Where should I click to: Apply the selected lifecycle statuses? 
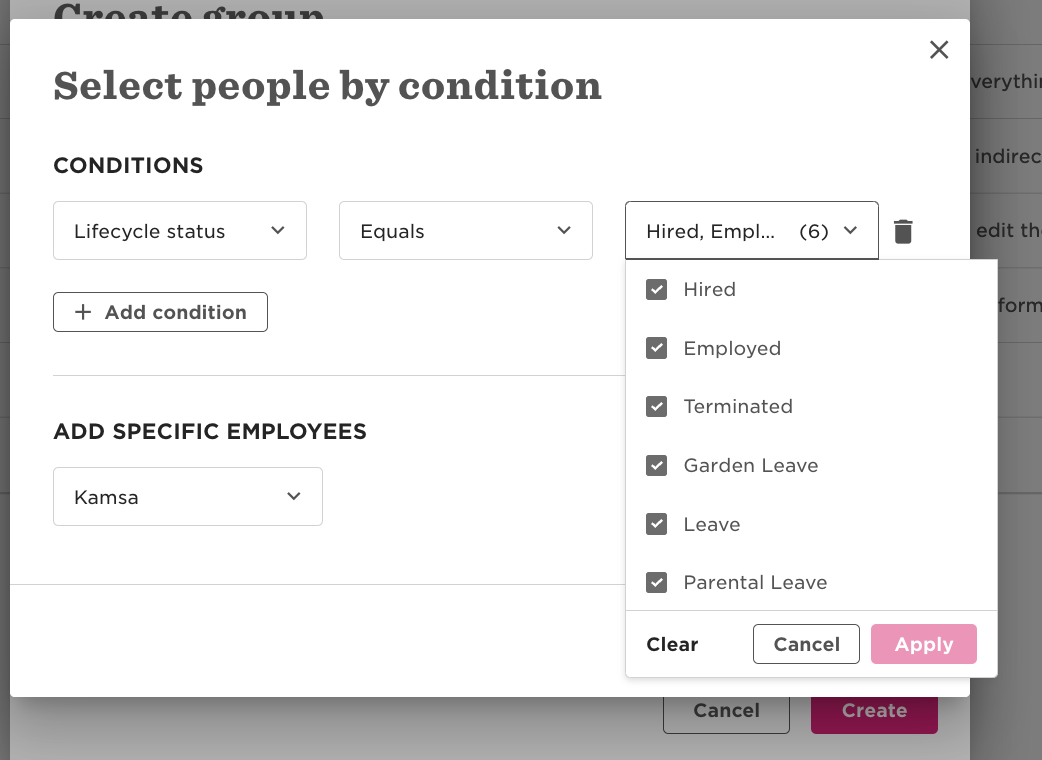pyautogui.click(x=924, y=644)
